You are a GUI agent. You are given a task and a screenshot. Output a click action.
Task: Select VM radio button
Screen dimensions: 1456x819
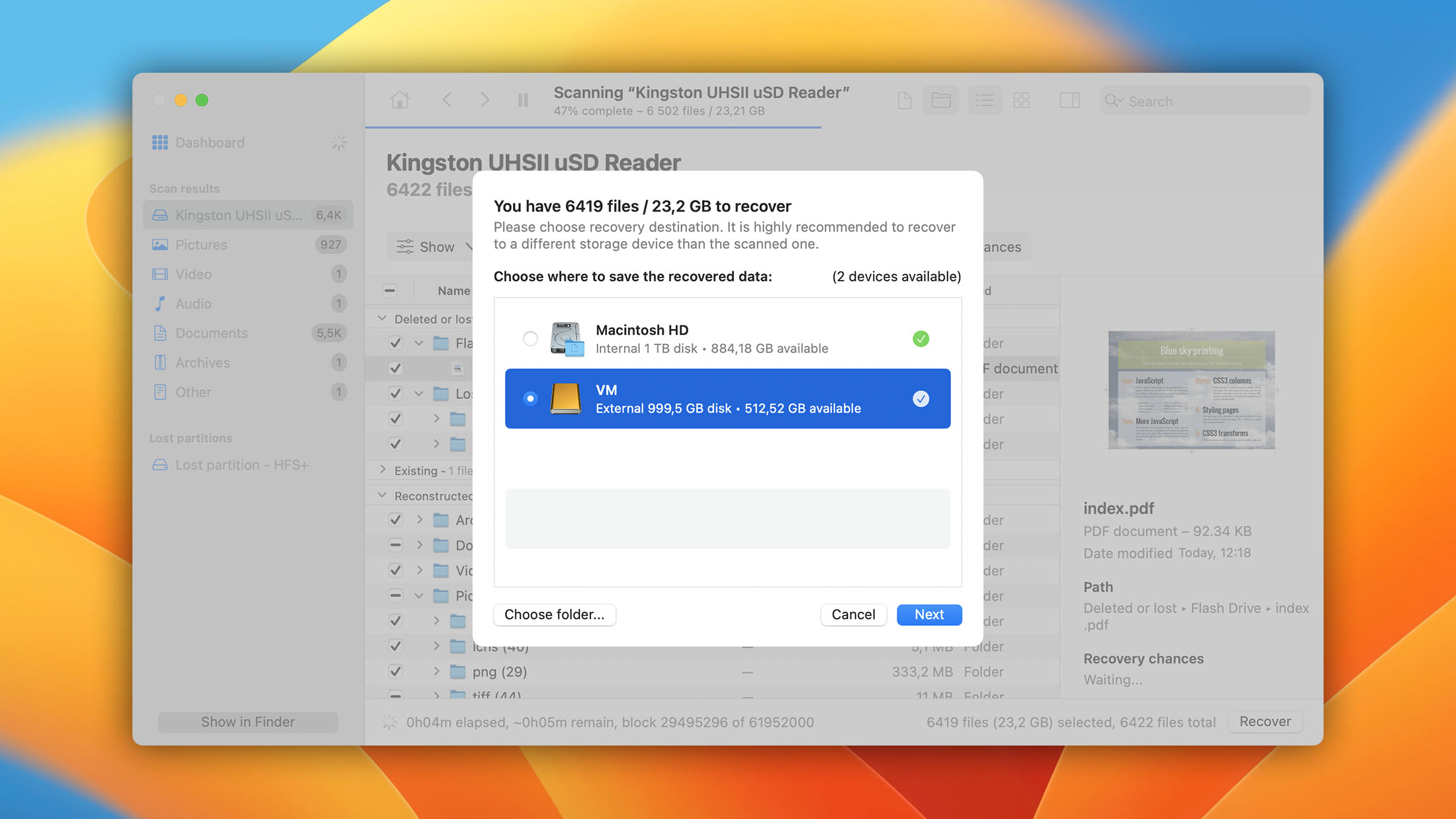530,398
